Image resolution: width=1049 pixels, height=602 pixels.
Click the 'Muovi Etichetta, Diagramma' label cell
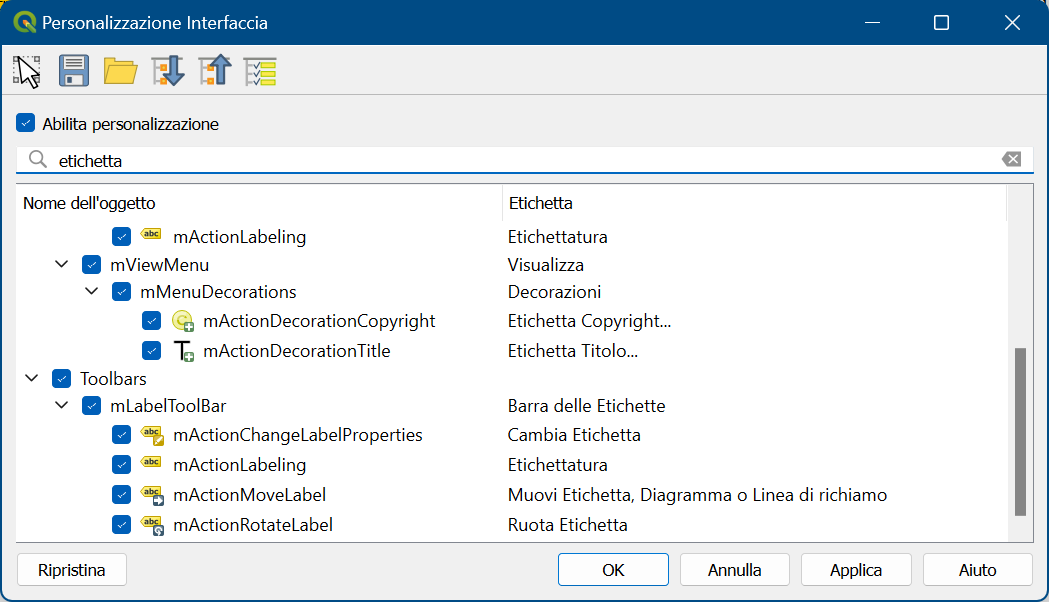697,495
